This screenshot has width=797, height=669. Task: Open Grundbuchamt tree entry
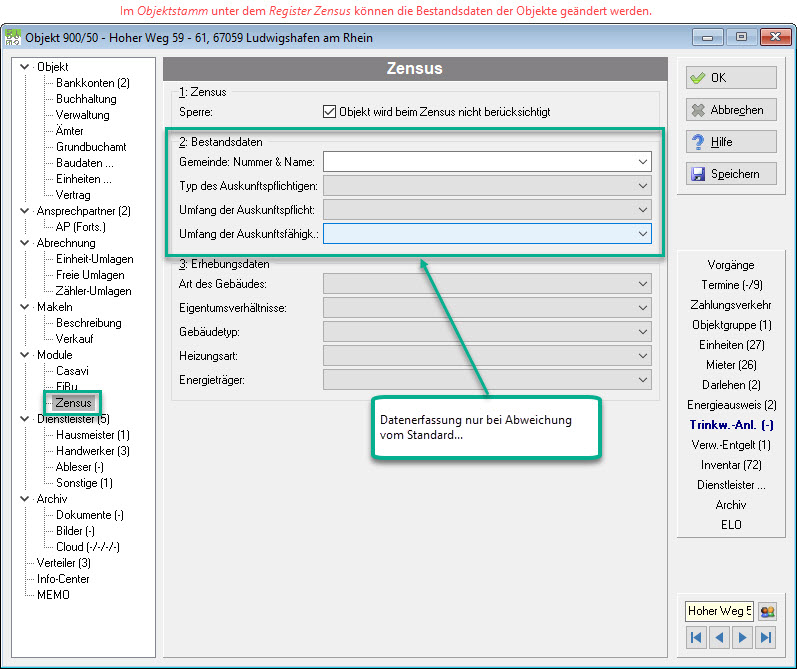pyautogui.click(x=91, y=147)
